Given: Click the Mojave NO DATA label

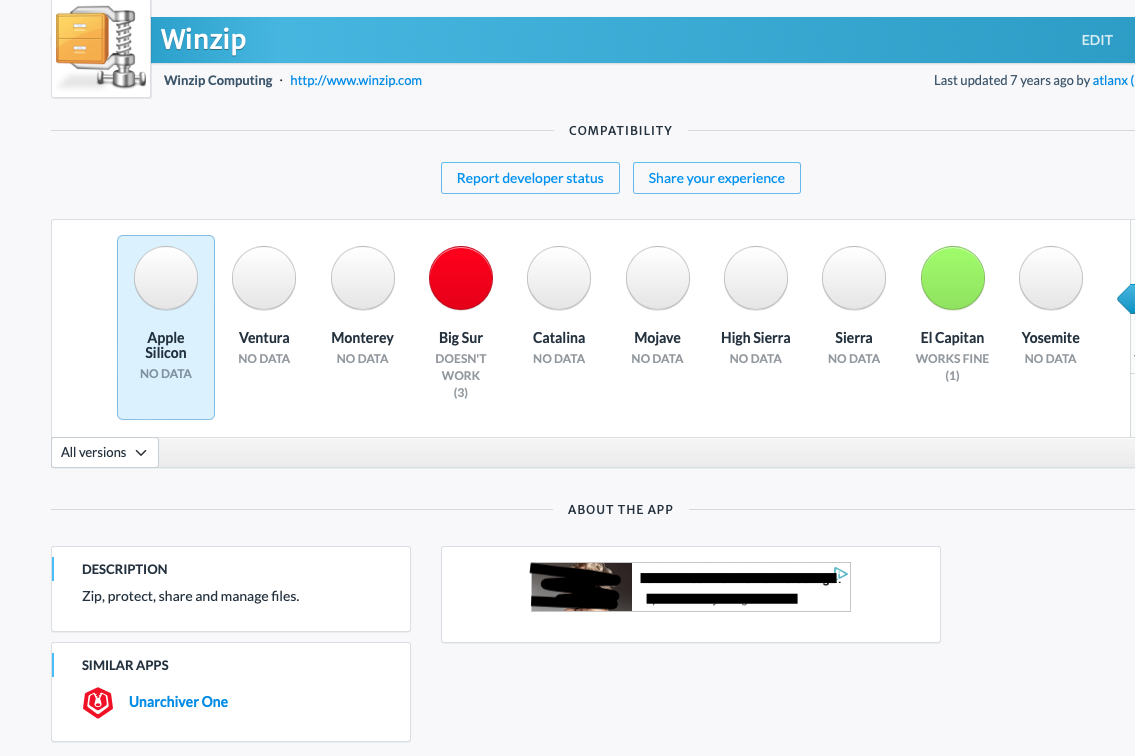Looking at the screenshot, I should click(x=657, y=358).
